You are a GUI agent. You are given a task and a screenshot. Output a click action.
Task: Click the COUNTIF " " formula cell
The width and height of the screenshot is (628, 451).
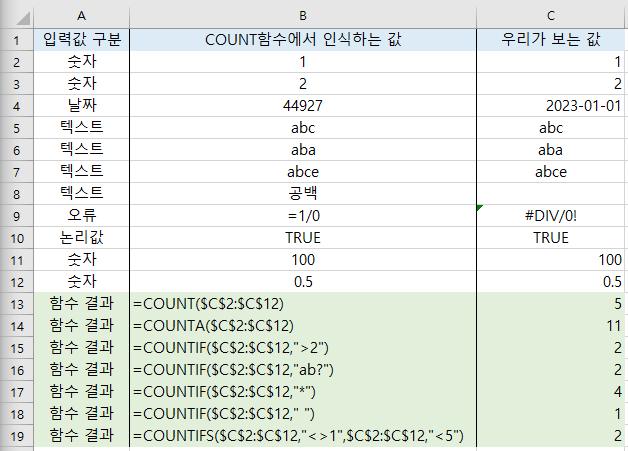303,414
